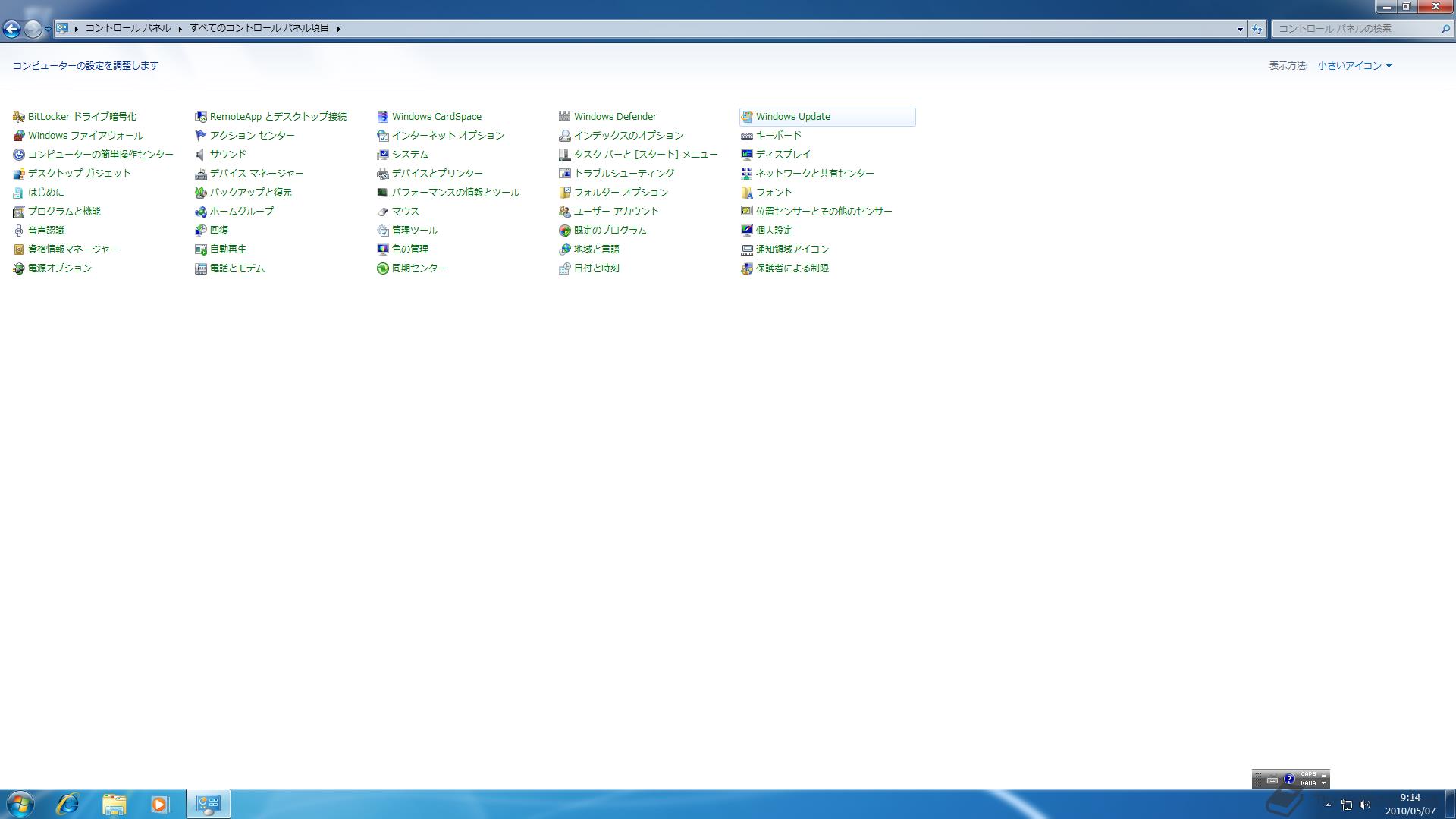
Task: Click the Back navigation button
Action: click(x=11, y=29)
